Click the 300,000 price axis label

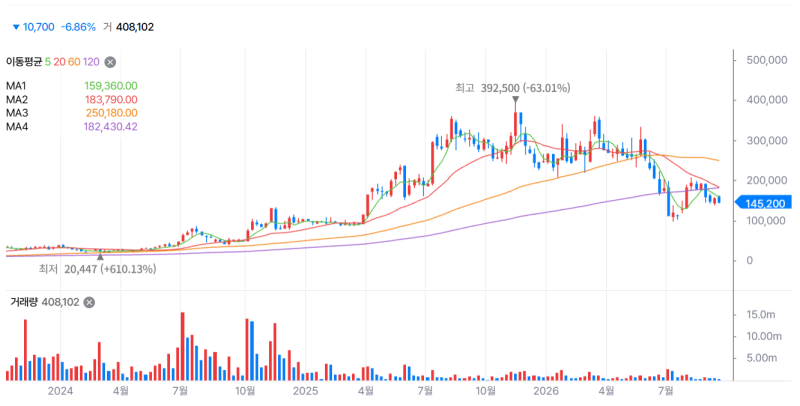pyautogui.click(x=767, y=140)
